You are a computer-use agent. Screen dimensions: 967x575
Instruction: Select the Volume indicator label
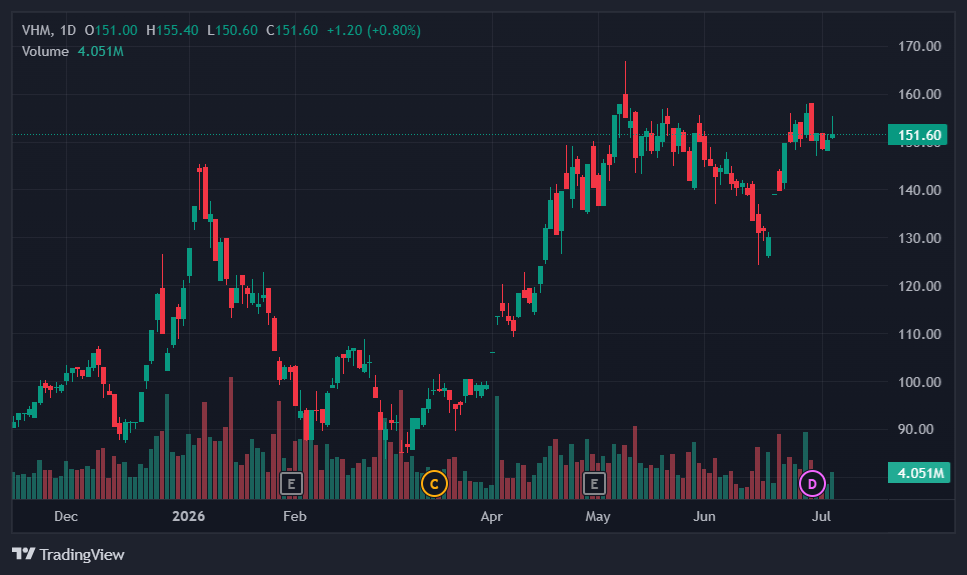point(45,51)
